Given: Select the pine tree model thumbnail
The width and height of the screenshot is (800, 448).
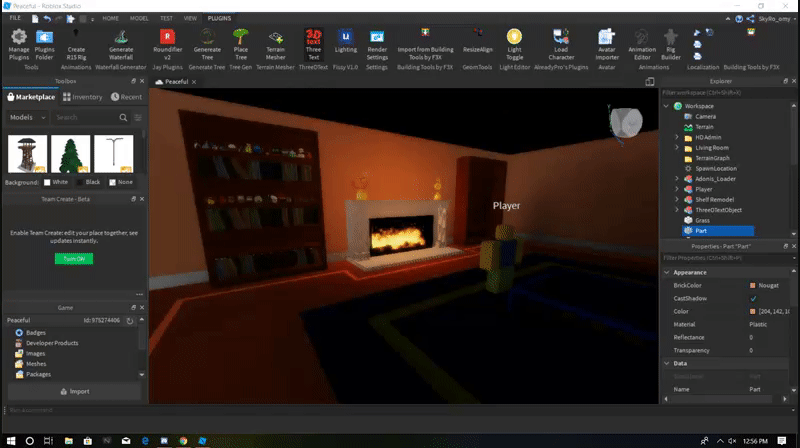Looking at the screenshot, I should tap(70, 154).
